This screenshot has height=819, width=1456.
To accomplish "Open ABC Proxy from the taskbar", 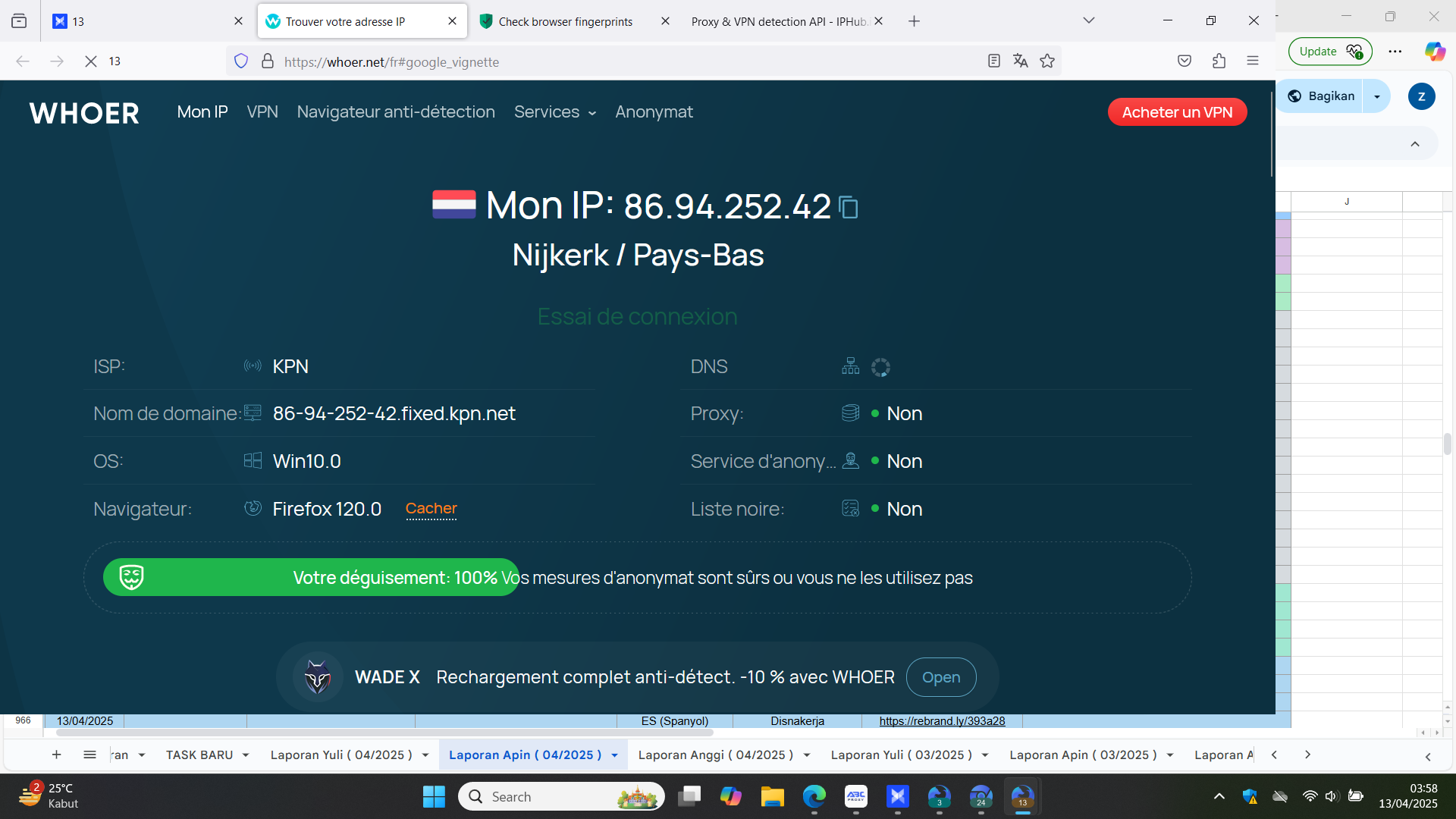I will 856,797.
